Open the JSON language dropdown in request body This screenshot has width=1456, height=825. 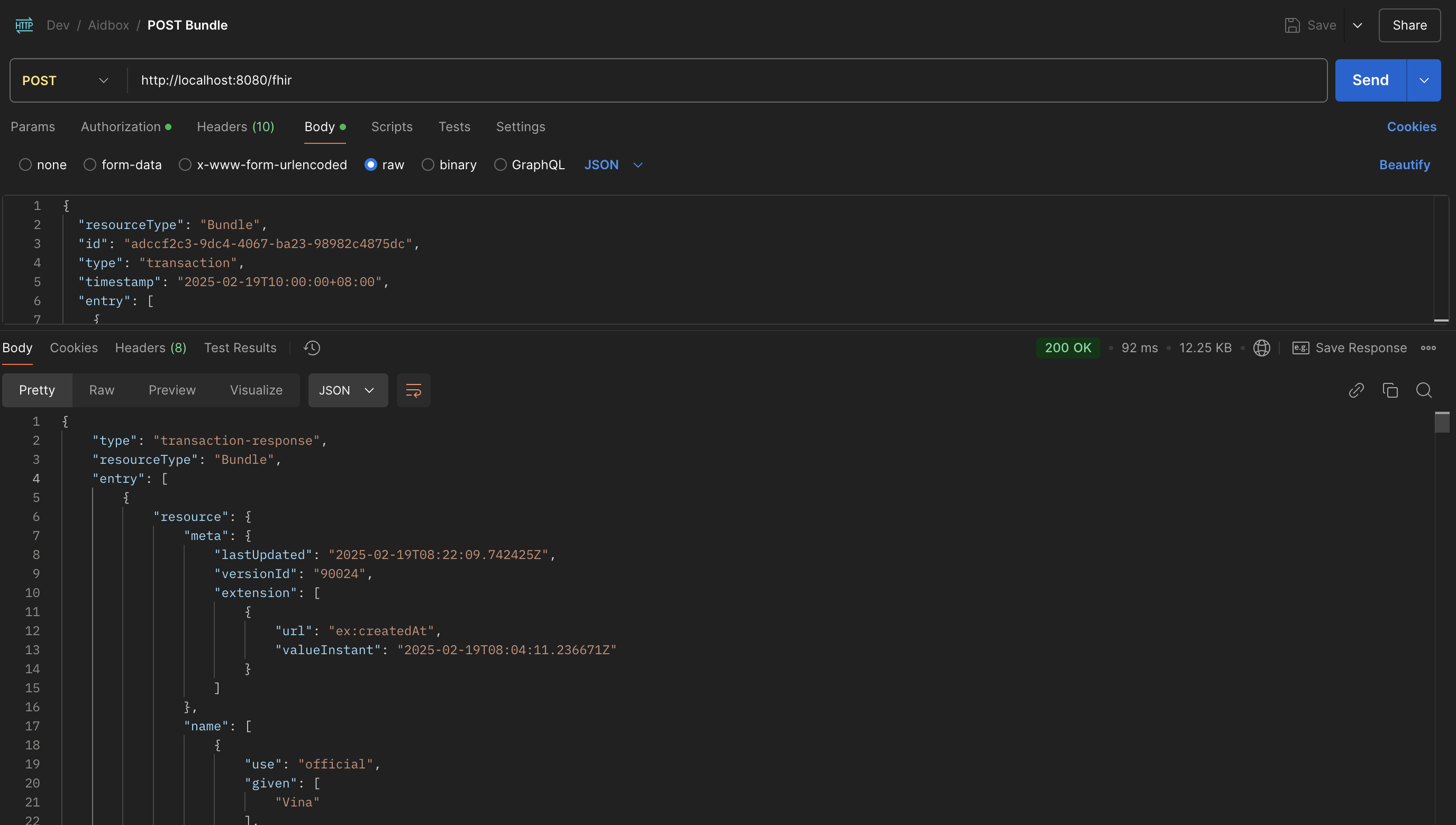(x=613, y=164)
